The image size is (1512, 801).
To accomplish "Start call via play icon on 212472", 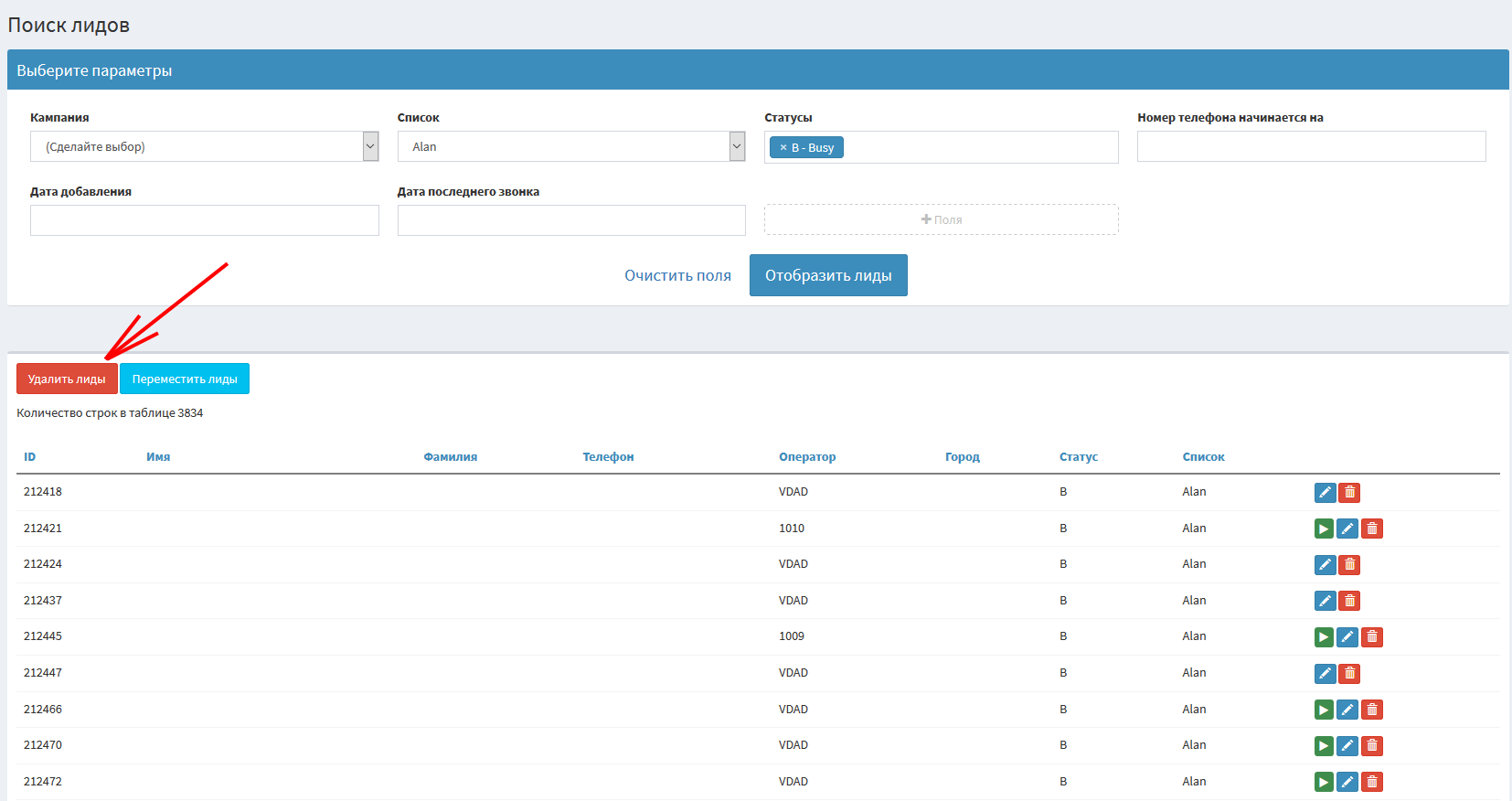I will pos(1324,782).
